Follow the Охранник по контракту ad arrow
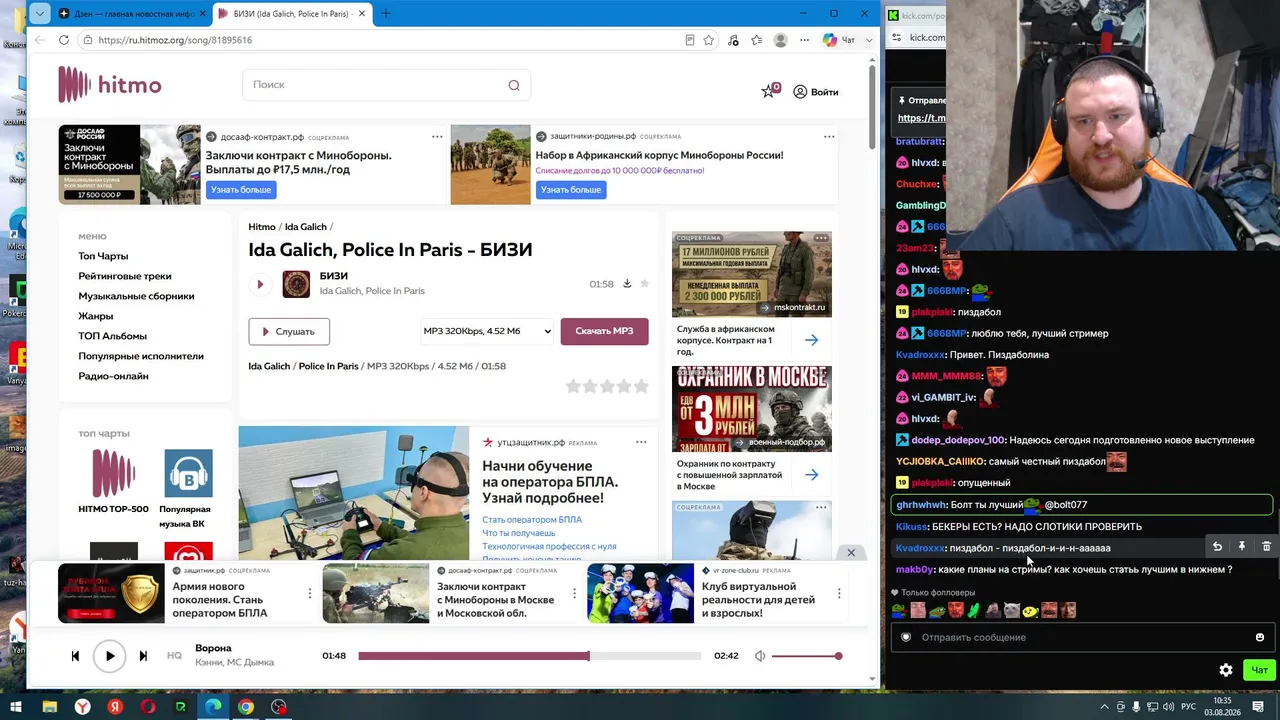Screen dimensions: 1280x720 point(811,474)
